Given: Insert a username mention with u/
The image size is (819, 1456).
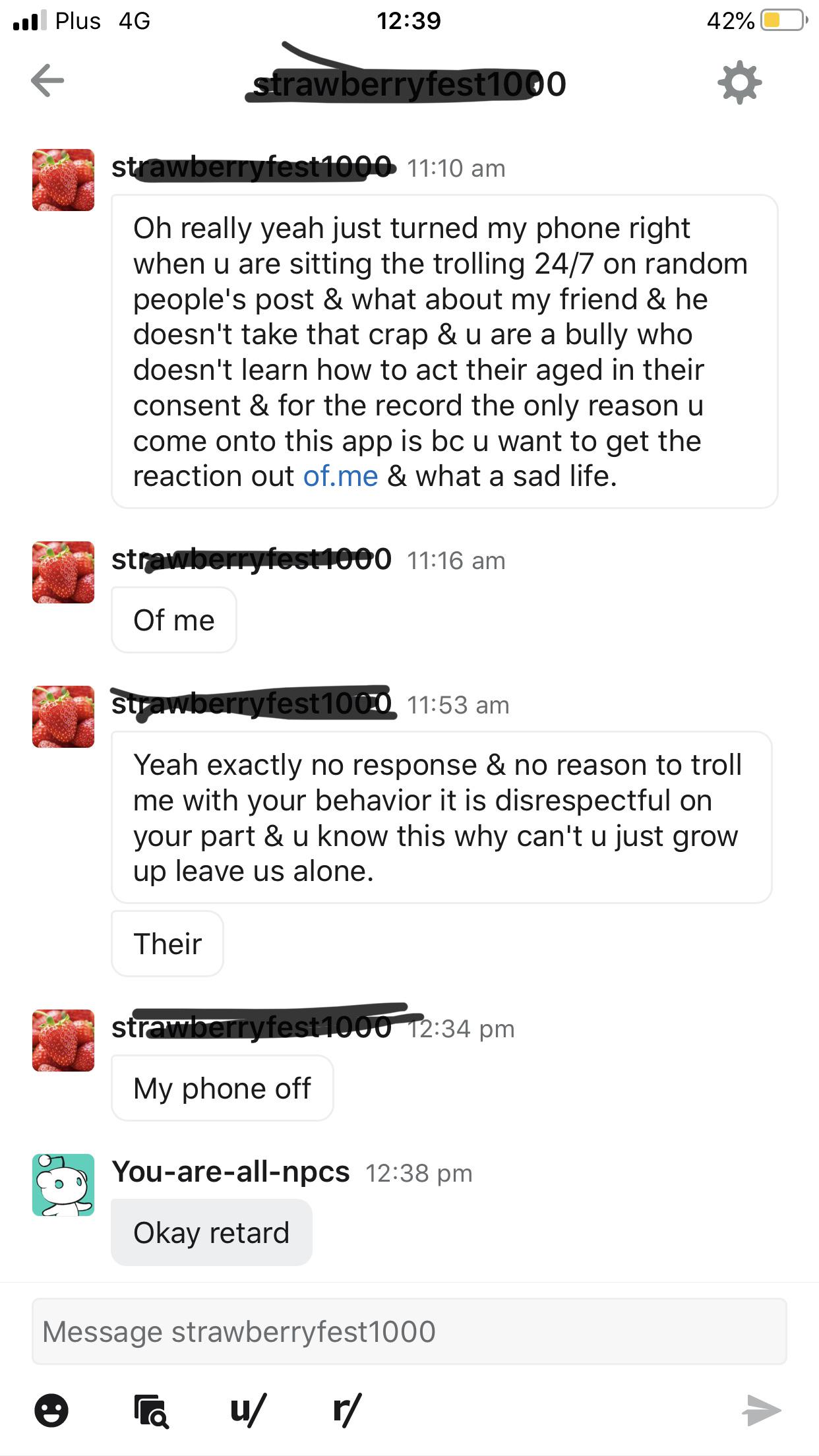Looking at the screenshot, I should [x=248, y=1409].
